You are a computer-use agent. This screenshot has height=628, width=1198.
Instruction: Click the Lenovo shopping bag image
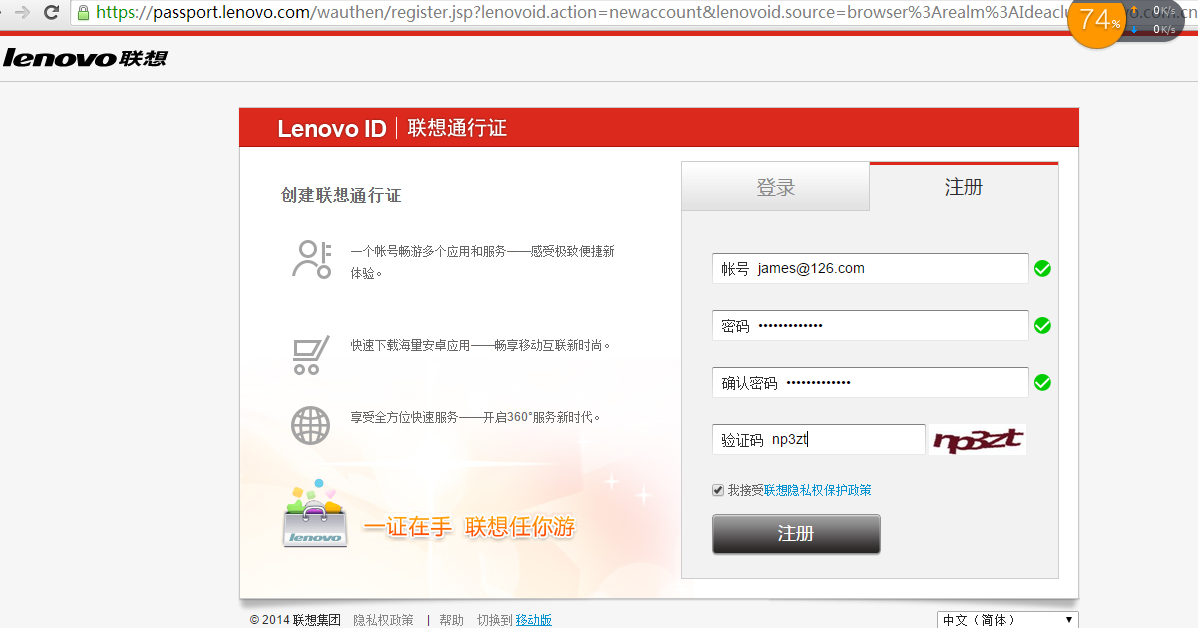(316, 513)
